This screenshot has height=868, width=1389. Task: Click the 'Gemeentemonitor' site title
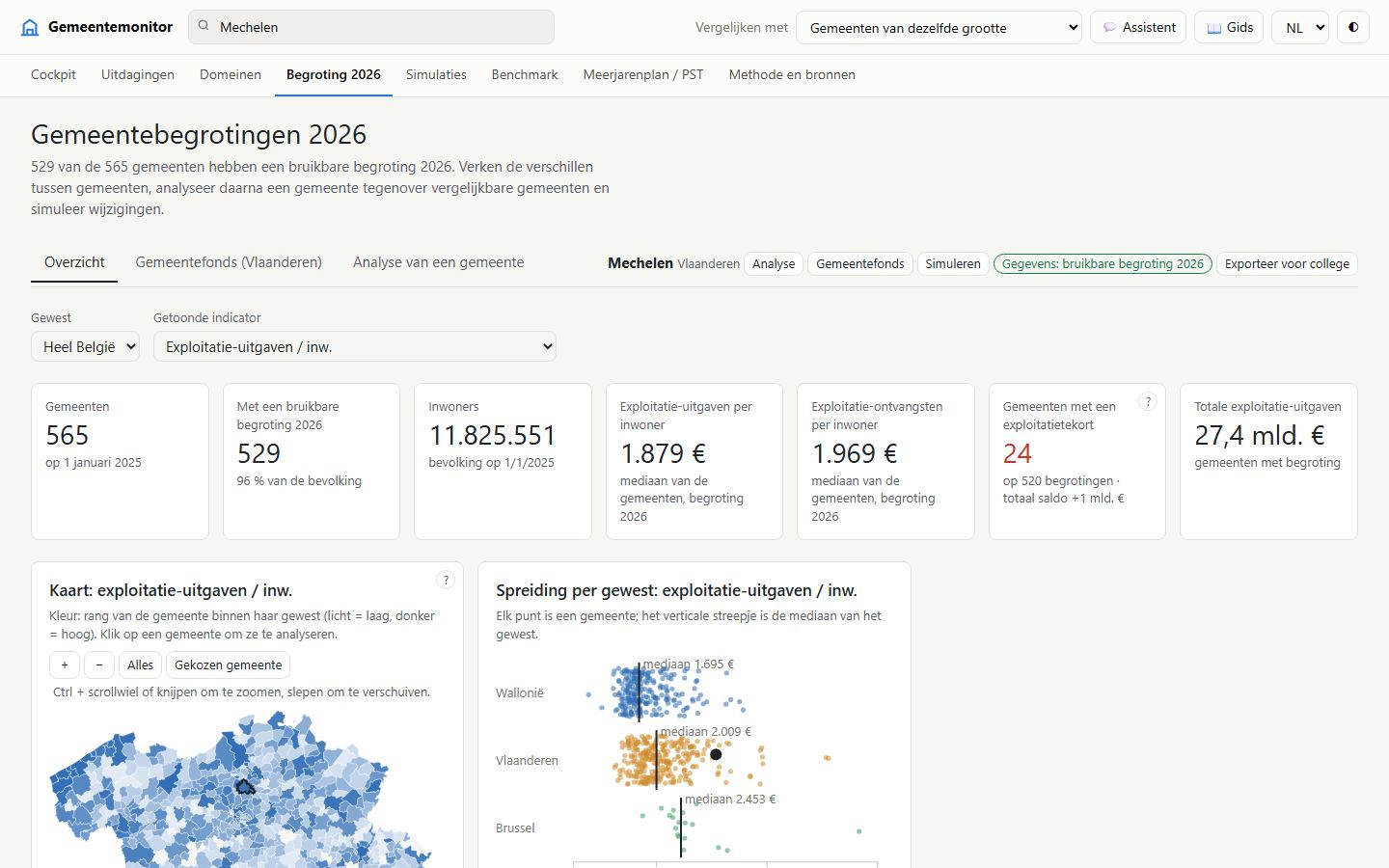(111, 27)
